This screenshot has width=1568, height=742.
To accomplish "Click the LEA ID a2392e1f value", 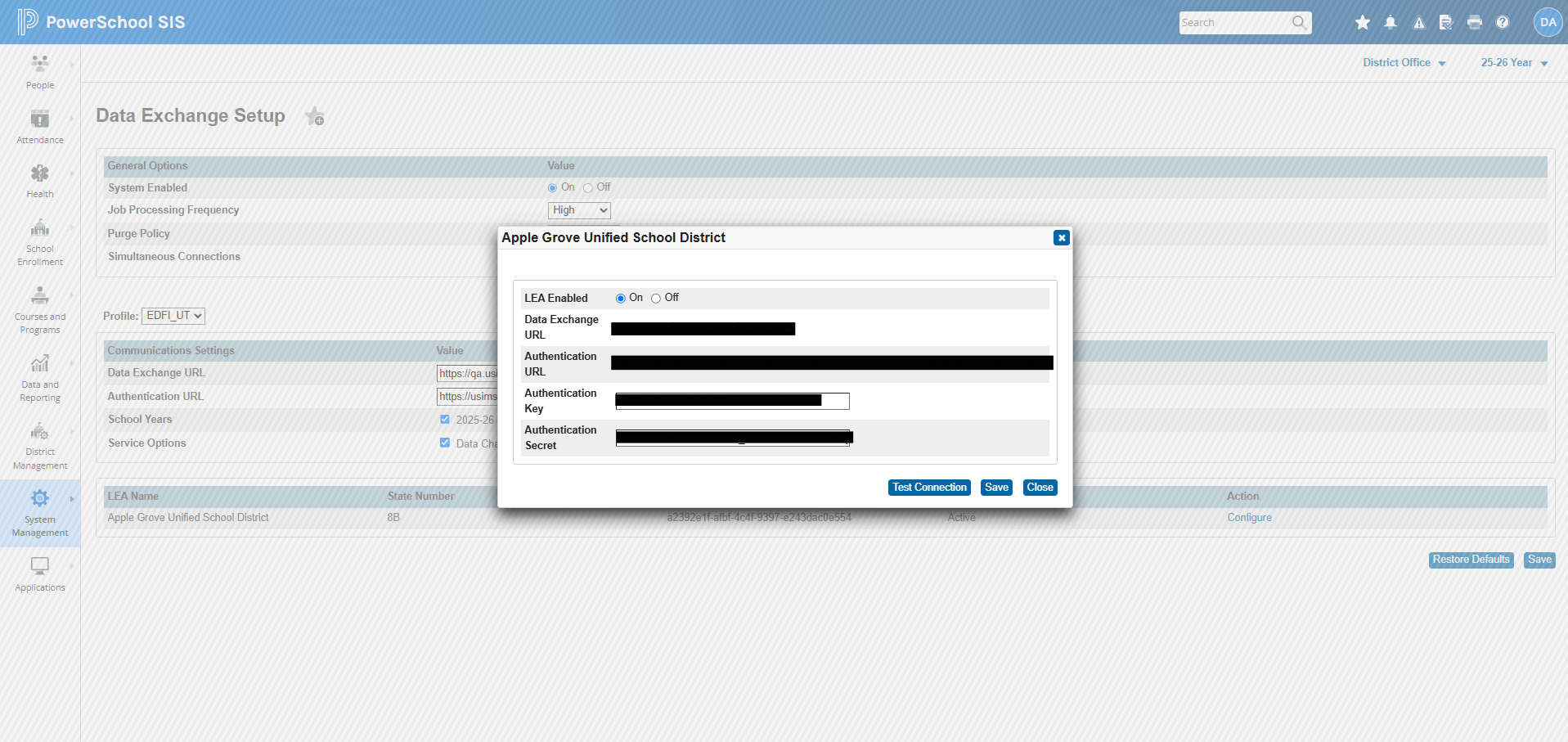I will pyautogui.click(x=759, y=518).
